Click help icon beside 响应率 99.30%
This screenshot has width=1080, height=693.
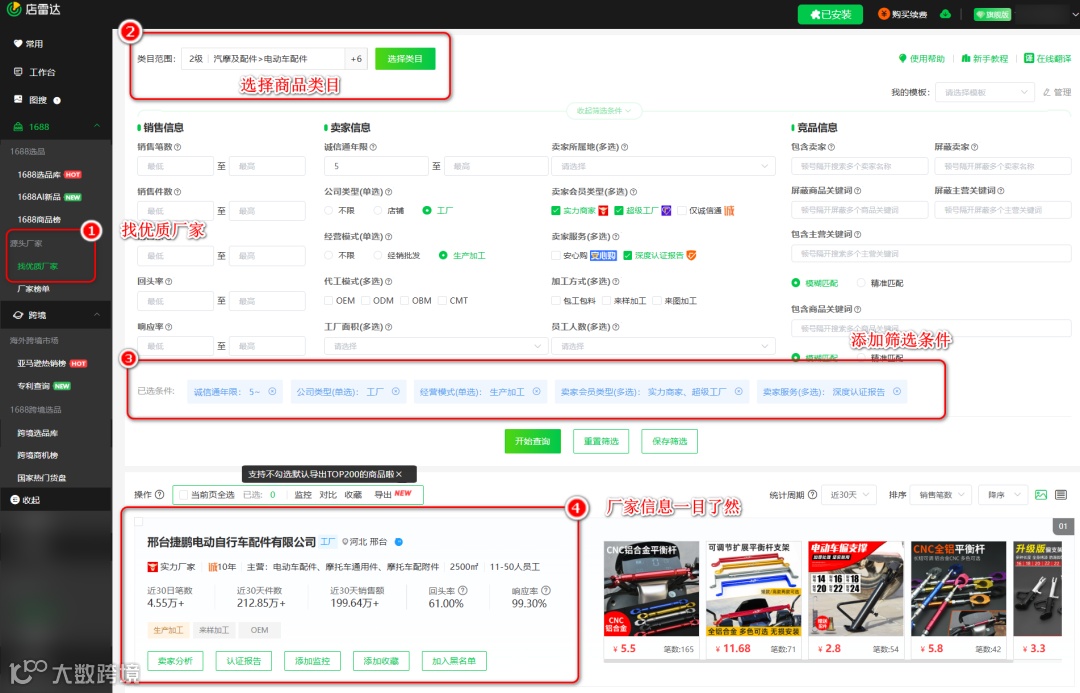(546, 590)
